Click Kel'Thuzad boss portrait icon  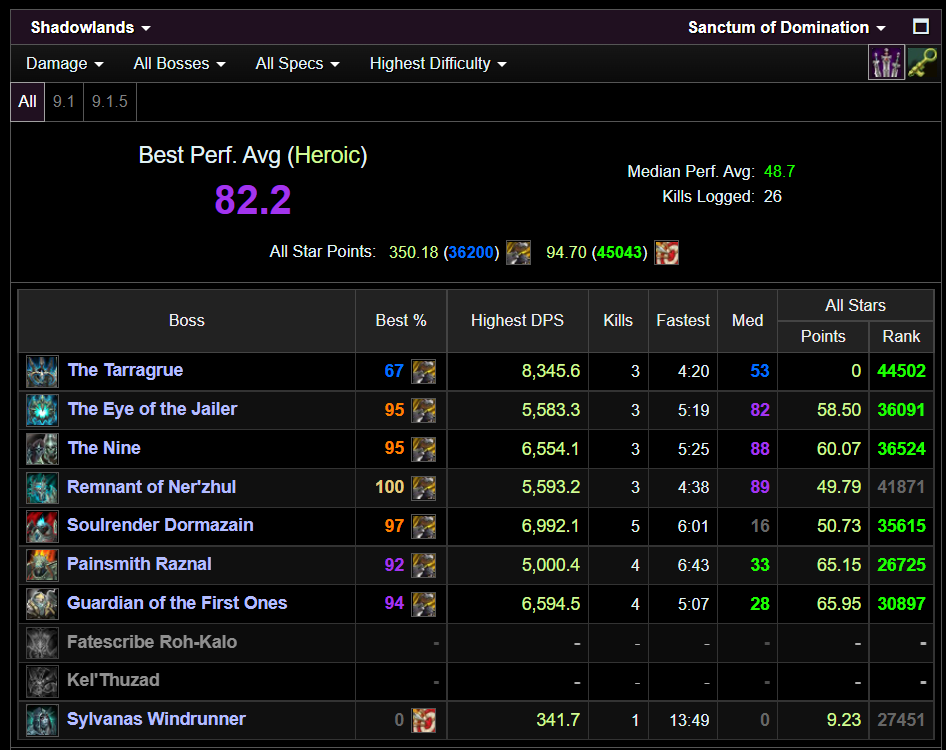pos(42,681)
